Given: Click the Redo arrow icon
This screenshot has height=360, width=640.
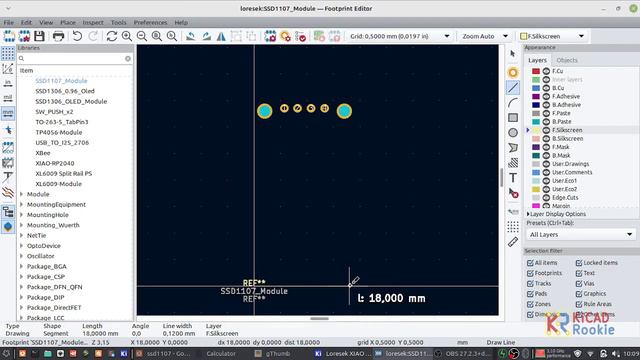Looking at the screenshot, I should (93, 36).
